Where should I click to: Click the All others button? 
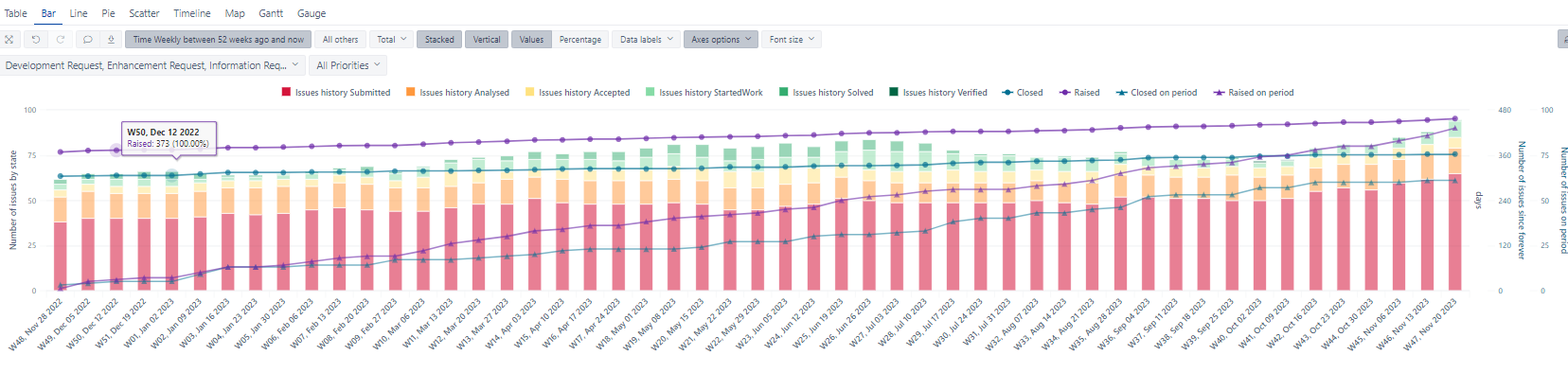pos(340,40)
